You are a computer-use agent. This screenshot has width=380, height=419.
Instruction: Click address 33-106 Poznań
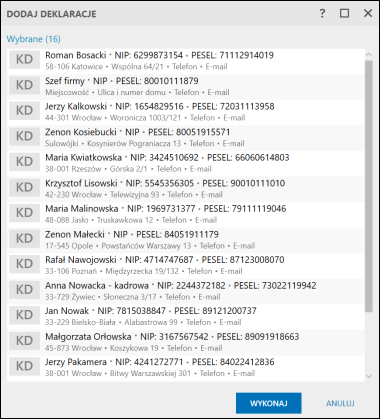click(71, 271)
